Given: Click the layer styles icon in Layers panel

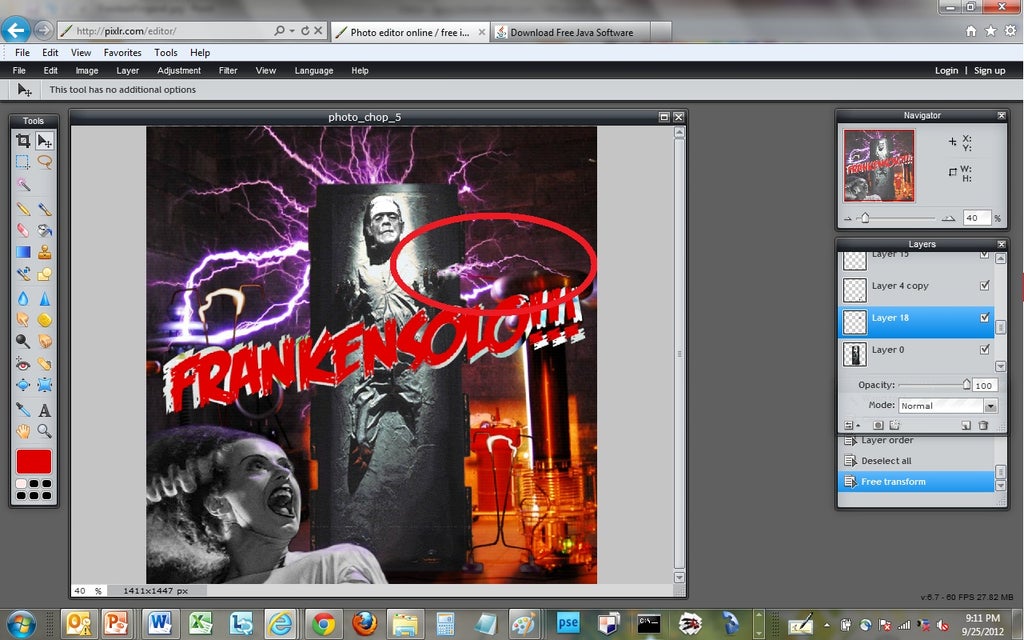Looking at the screenshot, I should 895,425.
